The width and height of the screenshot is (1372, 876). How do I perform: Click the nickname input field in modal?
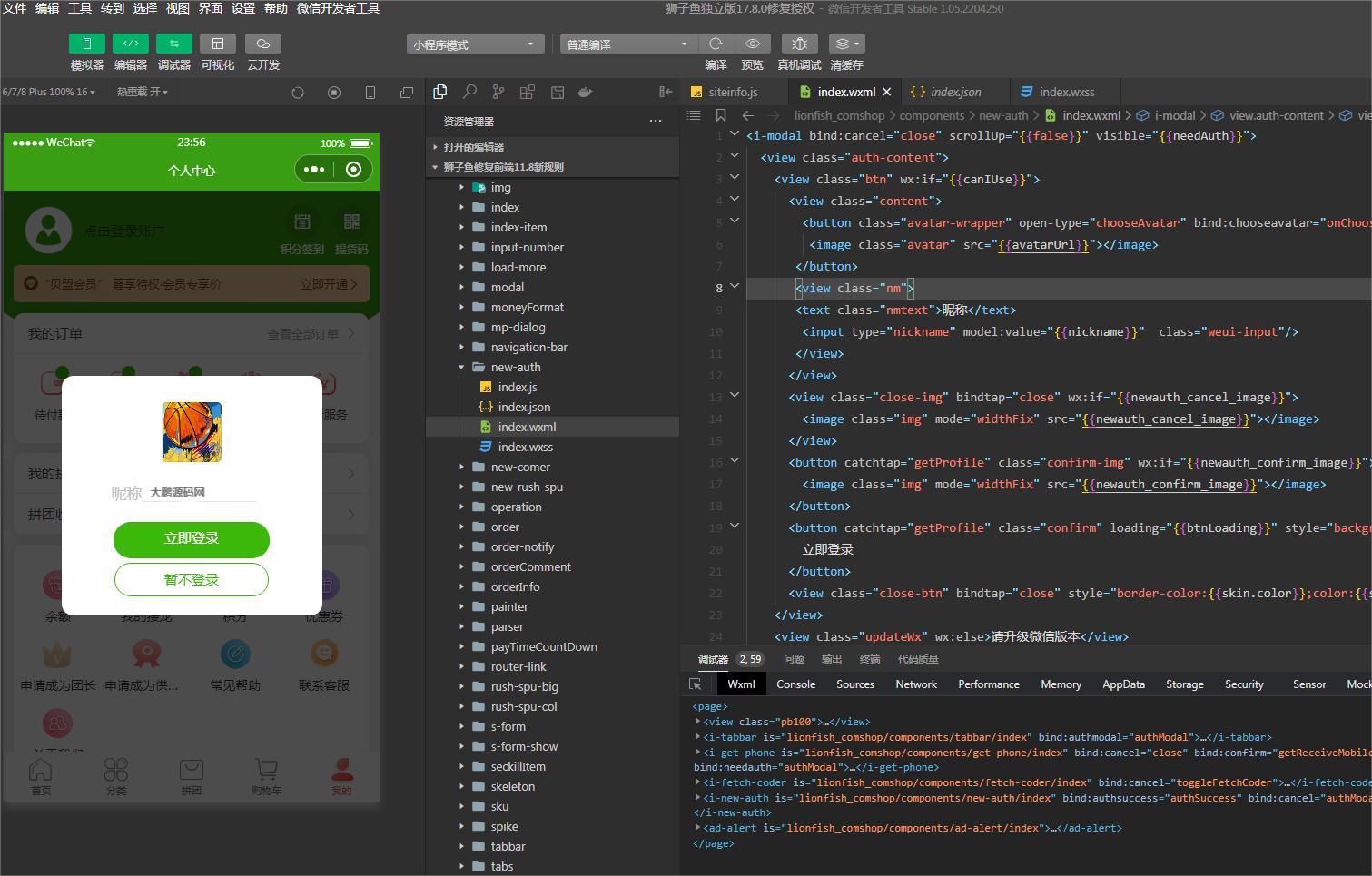(x=202, y=492)
